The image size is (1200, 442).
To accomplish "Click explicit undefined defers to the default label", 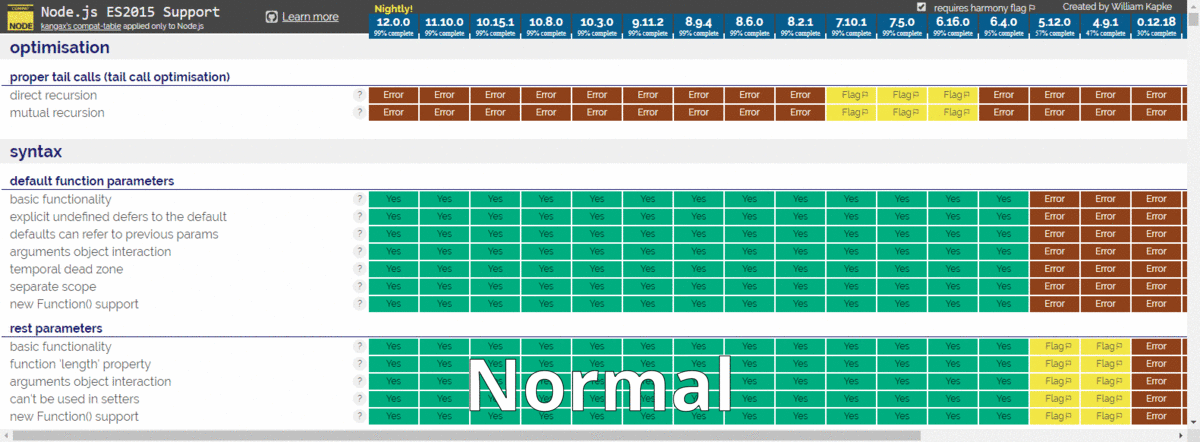I will 118,216.
